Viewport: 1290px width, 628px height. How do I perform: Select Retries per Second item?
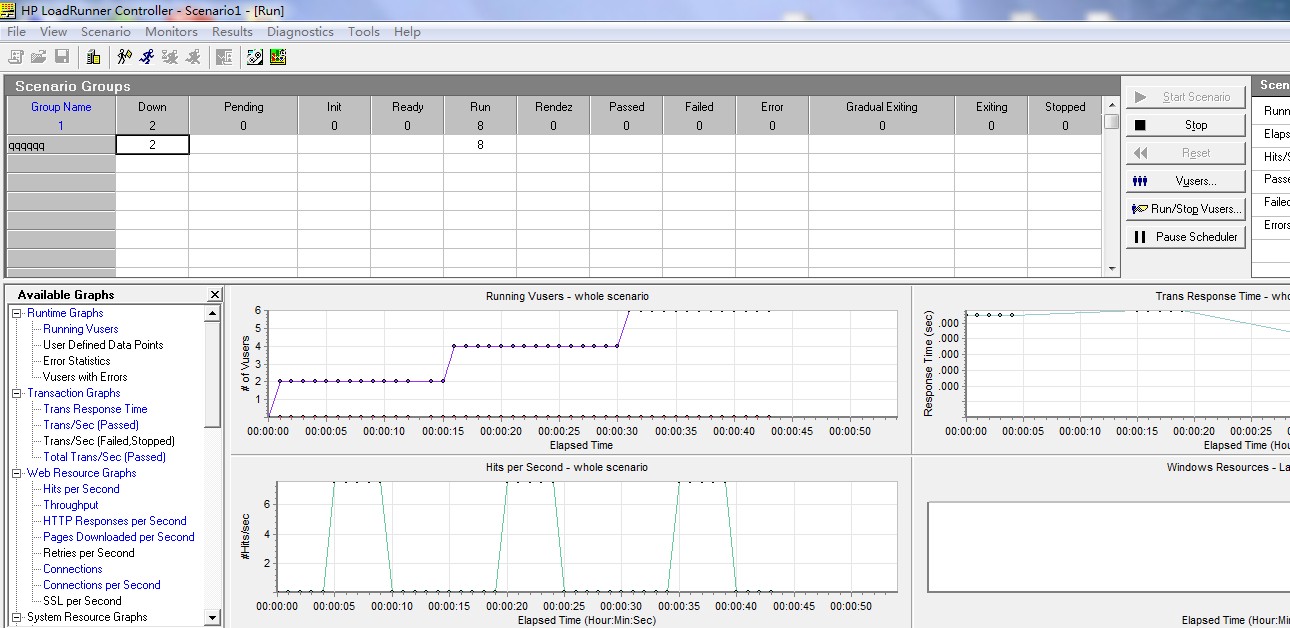point(89,553)
